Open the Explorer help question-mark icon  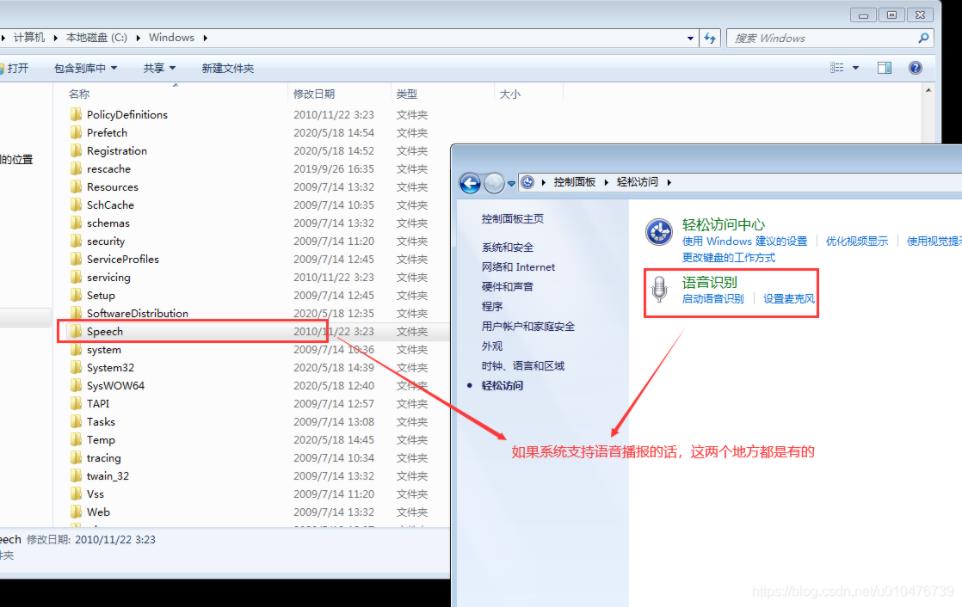pos(915,68)
